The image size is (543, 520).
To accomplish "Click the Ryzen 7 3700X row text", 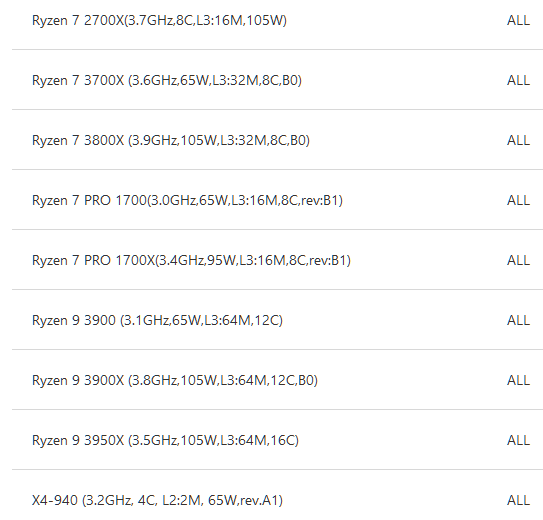I will (x=167, y=80).
